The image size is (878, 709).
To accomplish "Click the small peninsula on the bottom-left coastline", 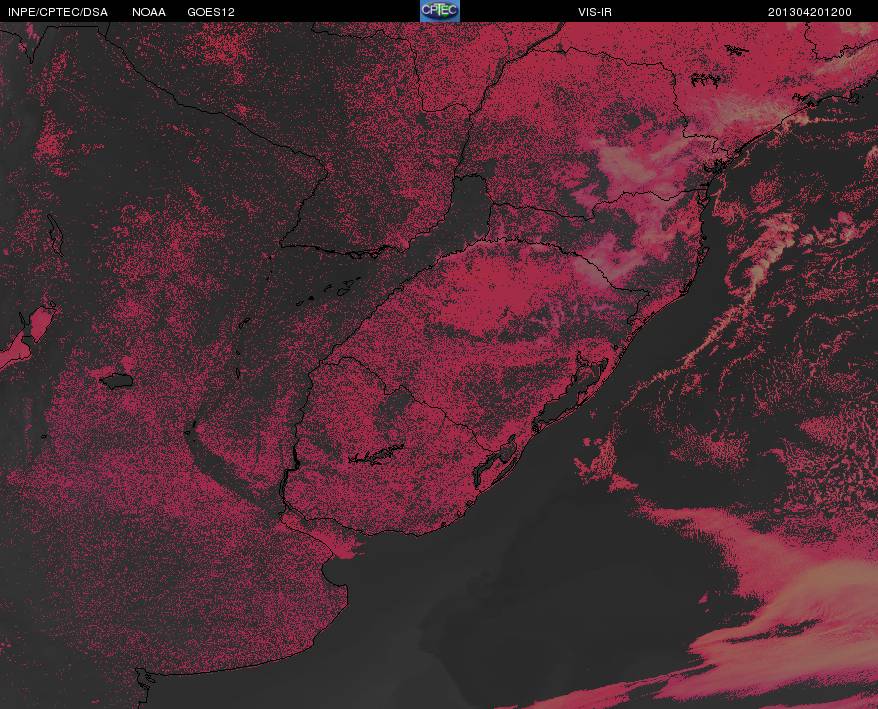I will click(x=144, y=679).
